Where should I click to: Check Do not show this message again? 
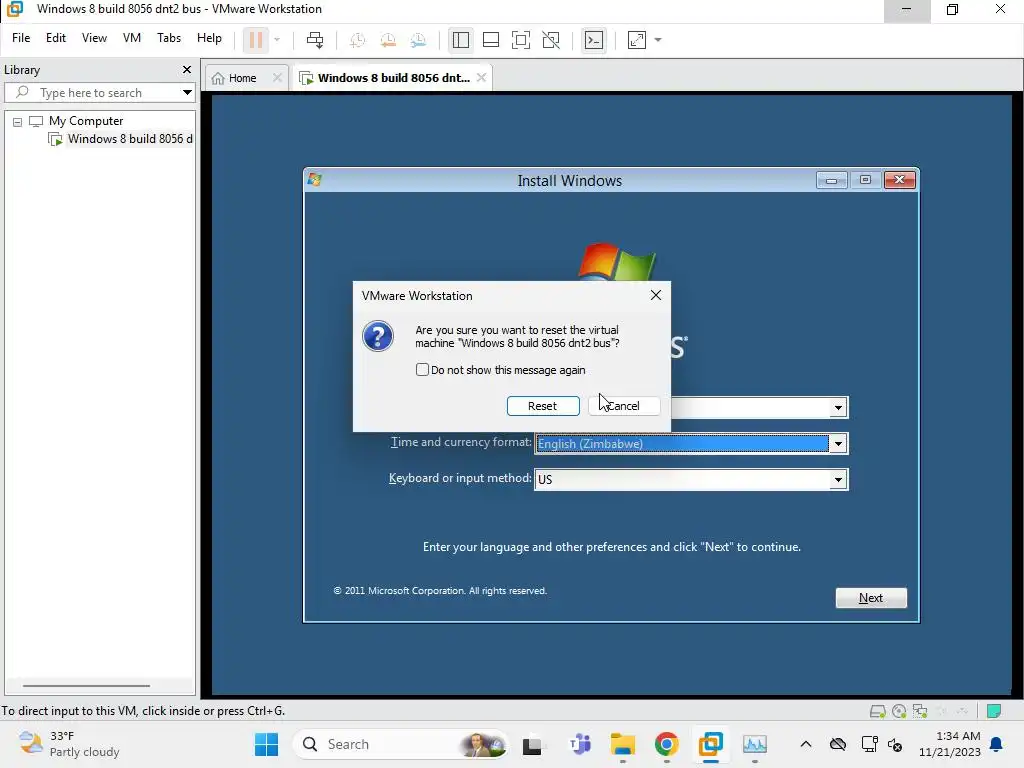[x=423, y=370]
